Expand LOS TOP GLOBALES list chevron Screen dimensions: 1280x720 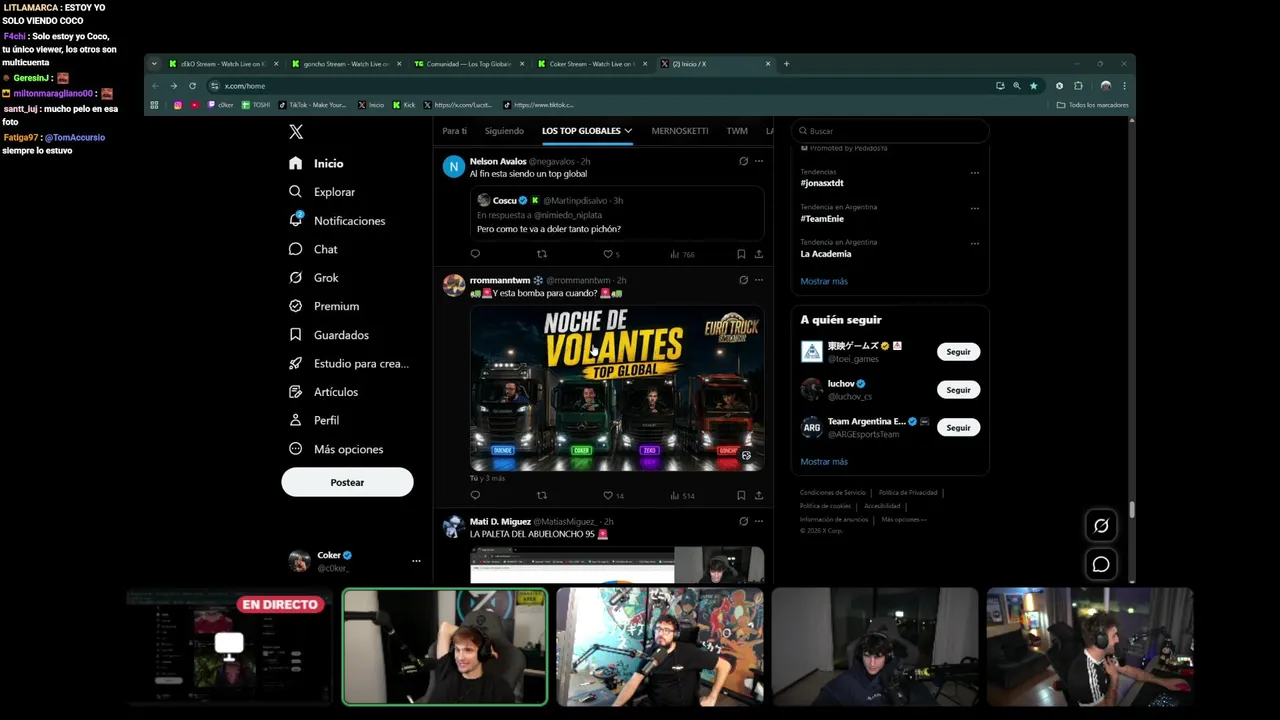(x=628, y=131)
